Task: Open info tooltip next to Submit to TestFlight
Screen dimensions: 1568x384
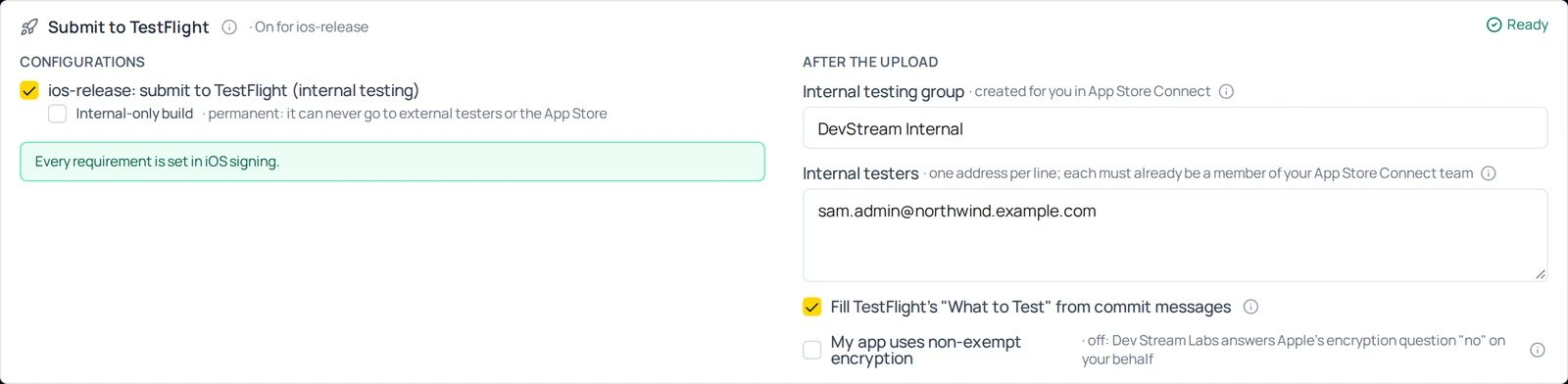Action: [229, 27]
